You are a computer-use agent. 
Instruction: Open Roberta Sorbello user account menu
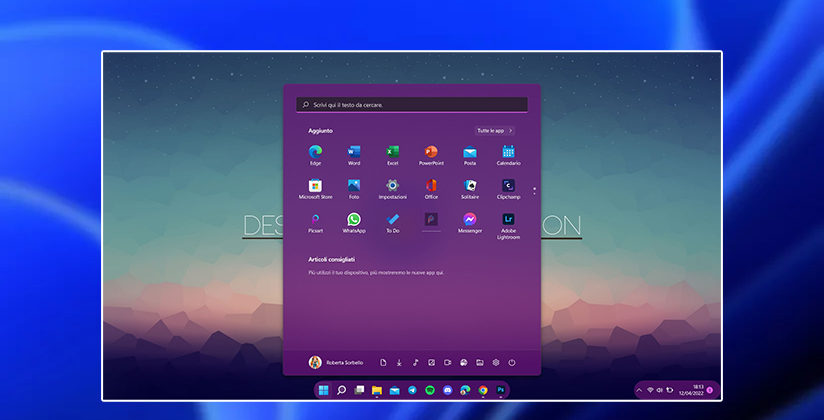pyautogui.click(x=336, y=362)
